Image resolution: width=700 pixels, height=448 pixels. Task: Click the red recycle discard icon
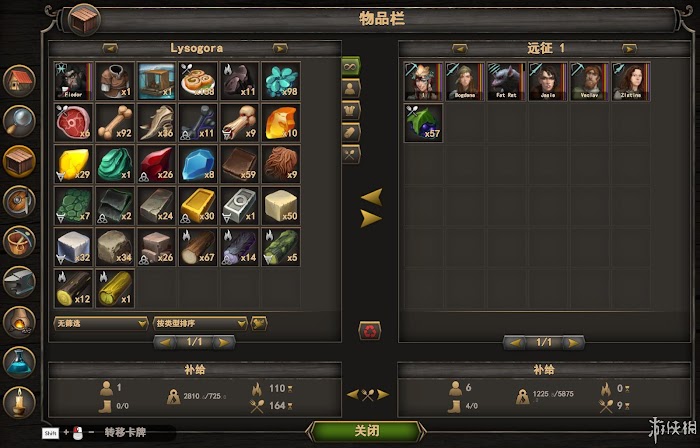click(x=370, y=331)
